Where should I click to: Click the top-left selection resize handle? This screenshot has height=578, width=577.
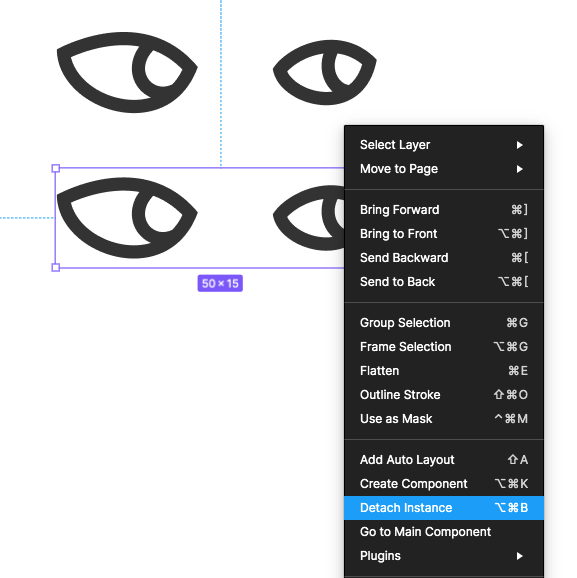(x=56, y=168)
